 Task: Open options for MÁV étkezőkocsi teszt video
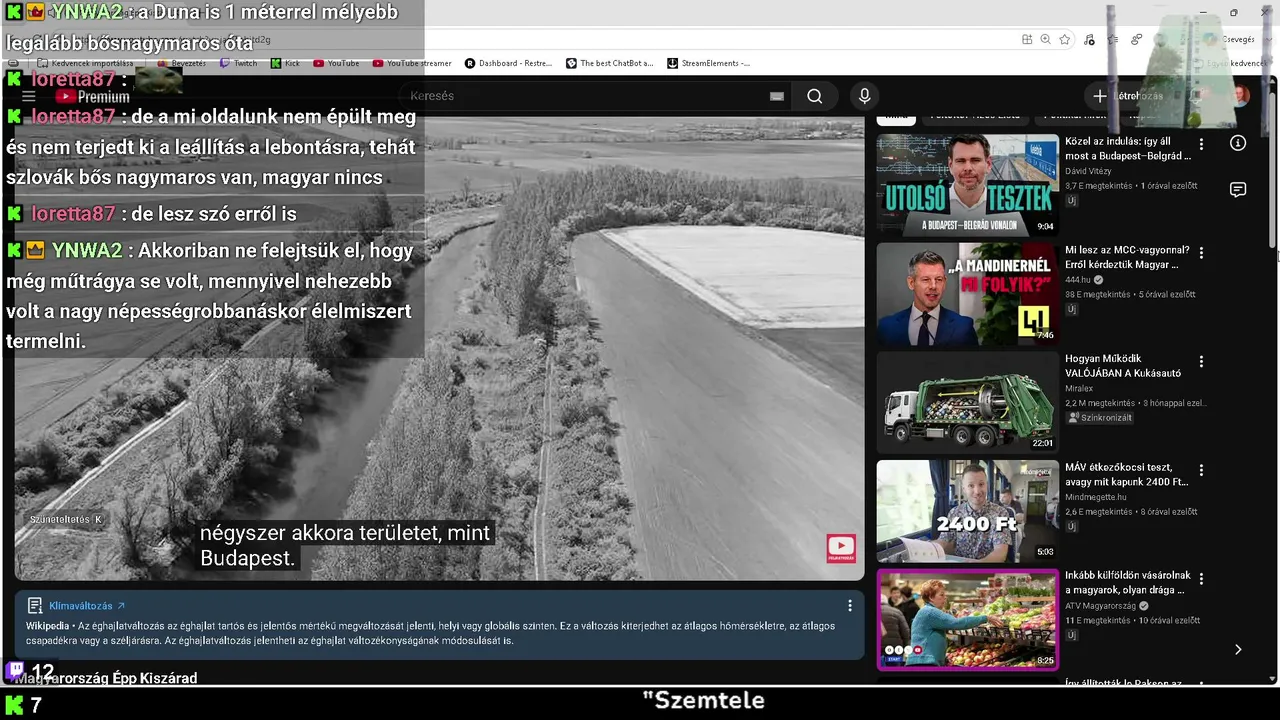[x=1201, y=470]
